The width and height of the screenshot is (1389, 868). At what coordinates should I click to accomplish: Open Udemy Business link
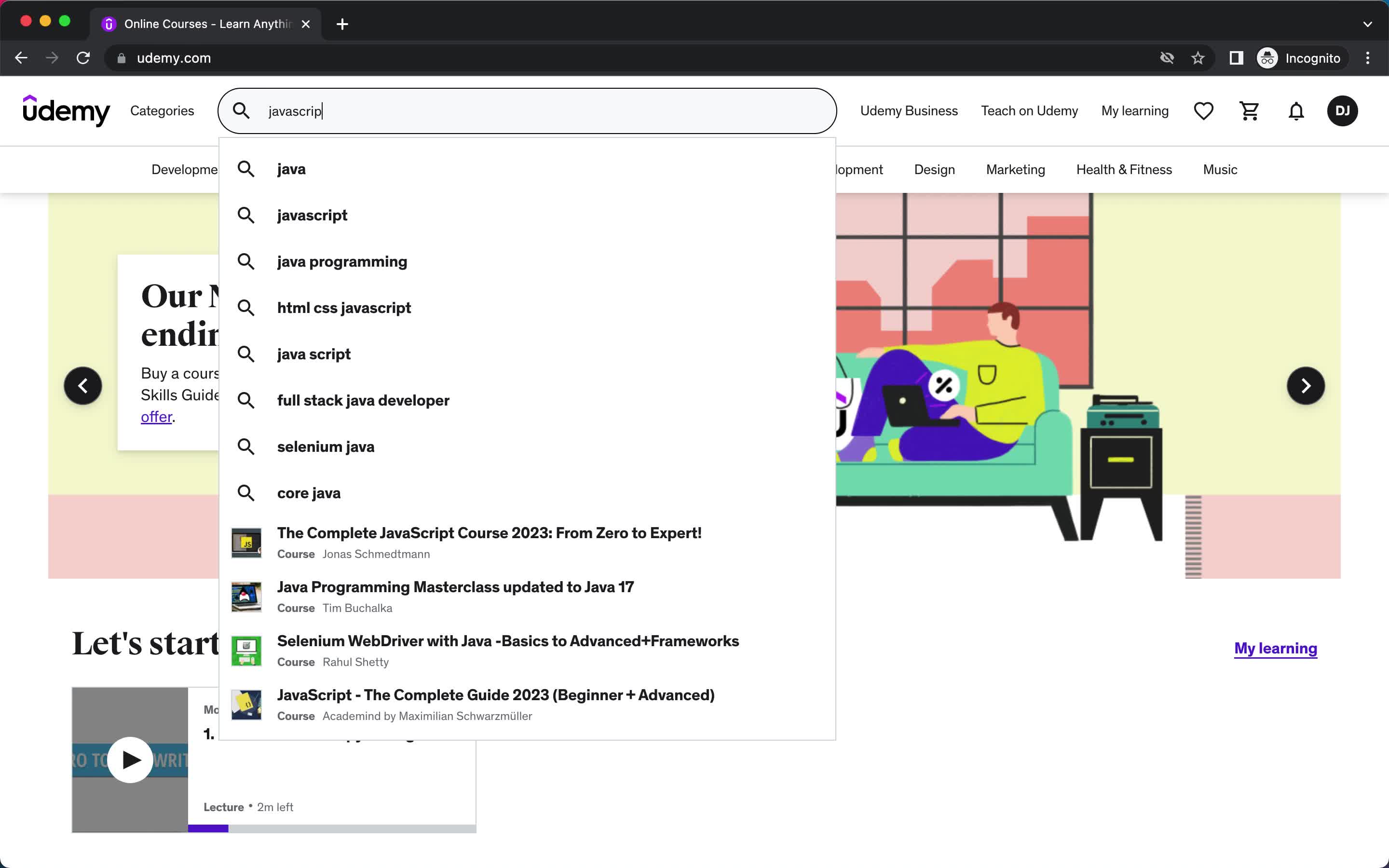click(909, 111)
